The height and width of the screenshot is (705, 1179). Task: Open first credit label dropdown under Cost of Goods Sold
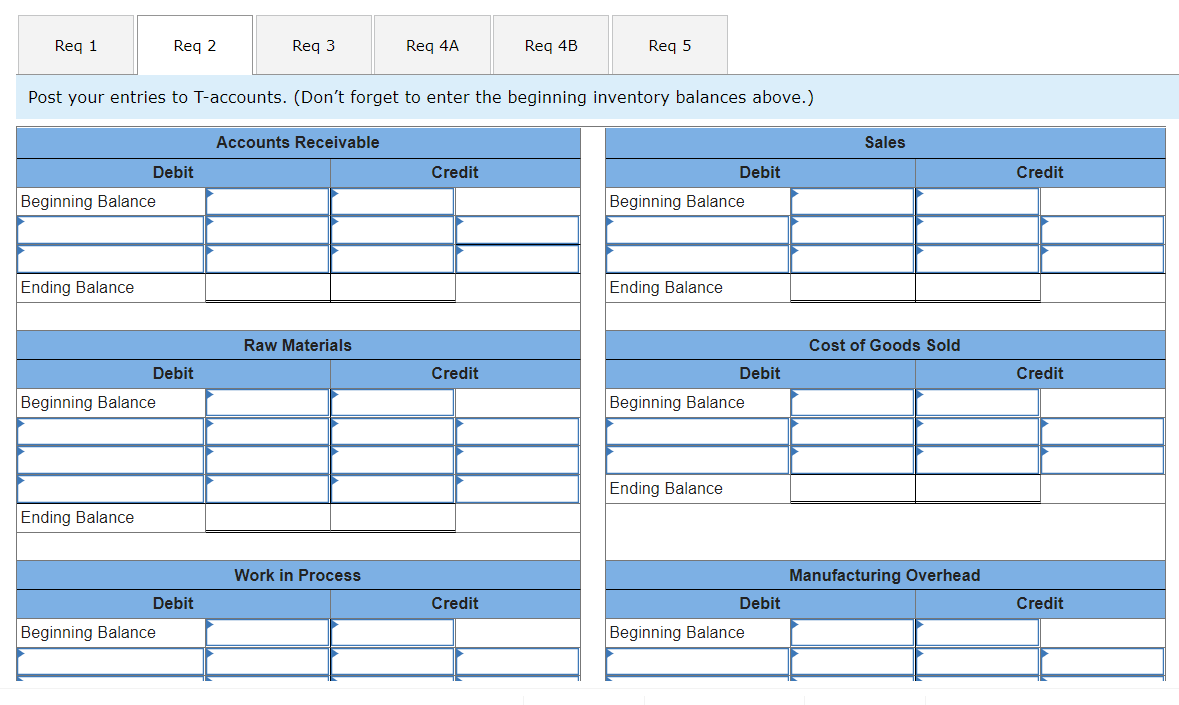pyautogui.click(x=1102, y=431)
